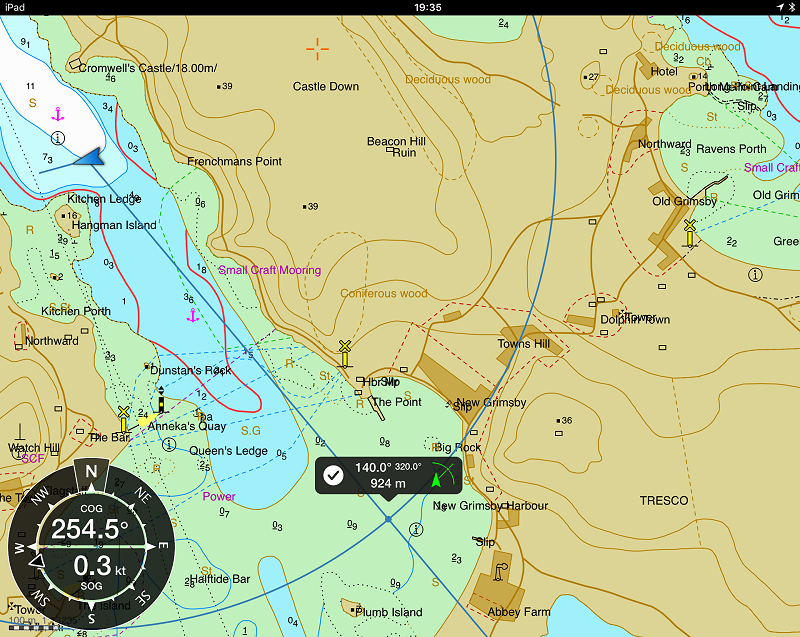Tap the magenta anchorage icon near Cromwell's Castle

click(x=58, y=114)
